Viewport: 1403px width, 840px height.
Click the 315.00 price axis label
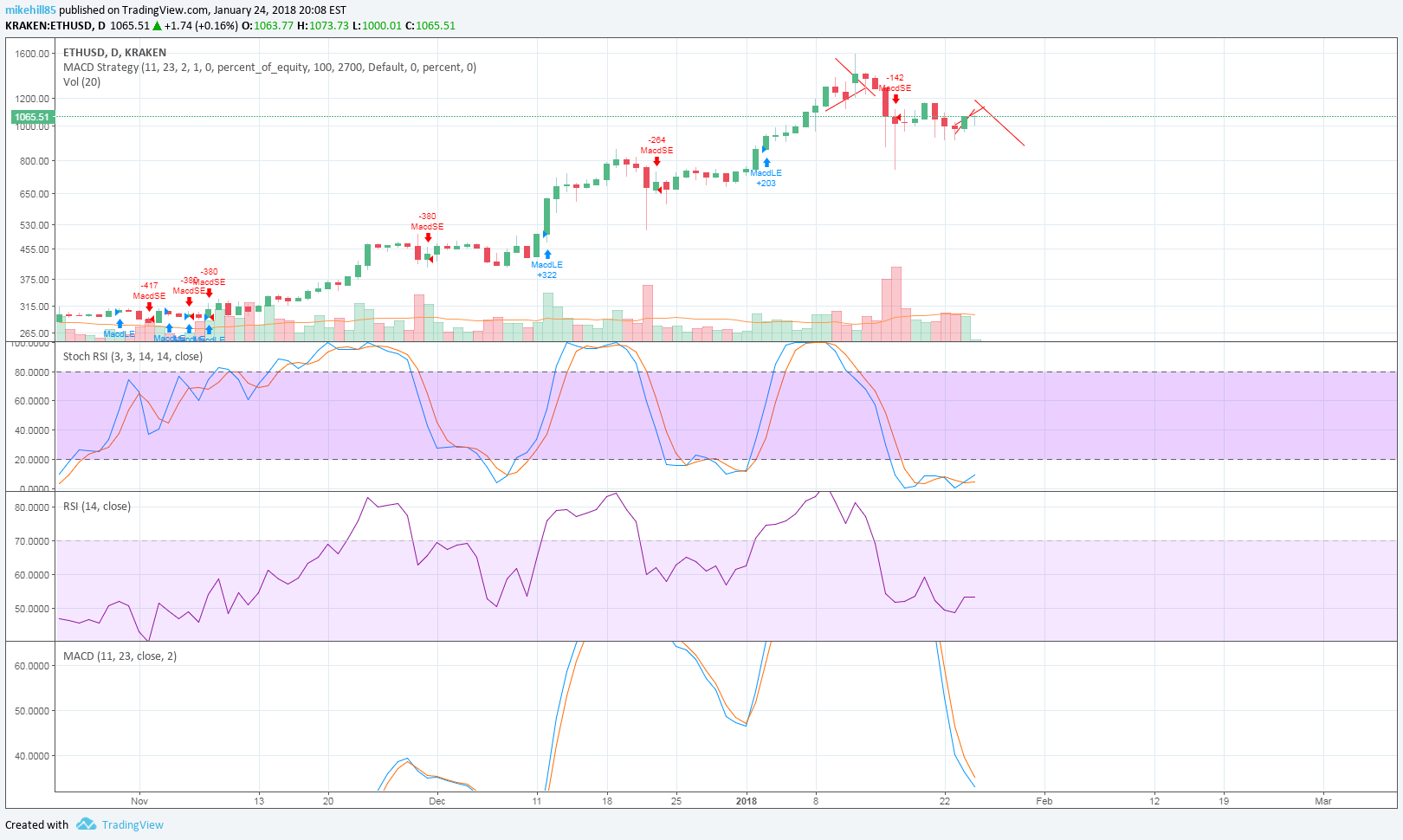[x=35, y=307]
